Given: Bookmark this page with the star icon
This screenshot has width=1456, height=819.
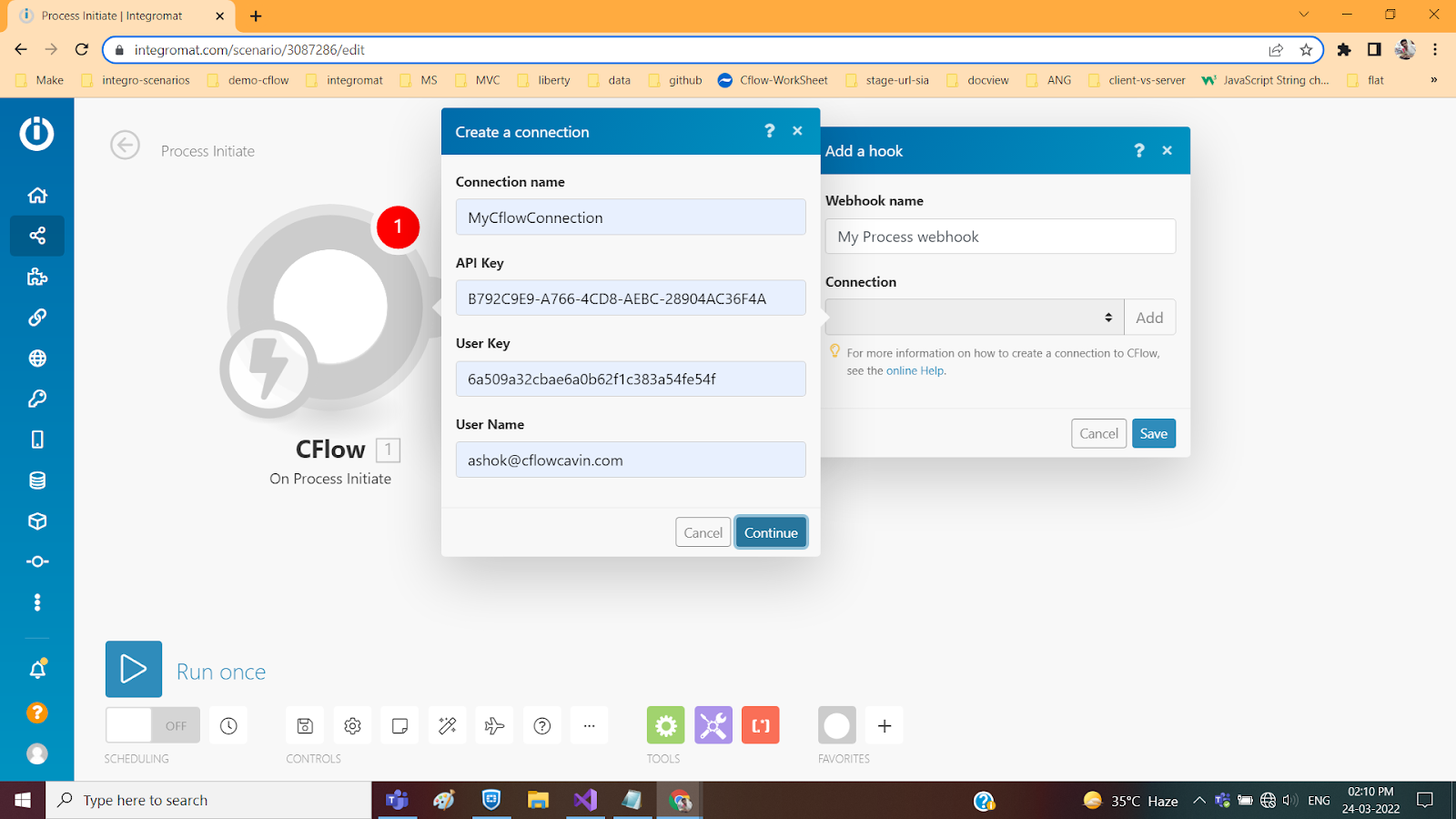Looking at the screenshot, I should point(1307,50).
